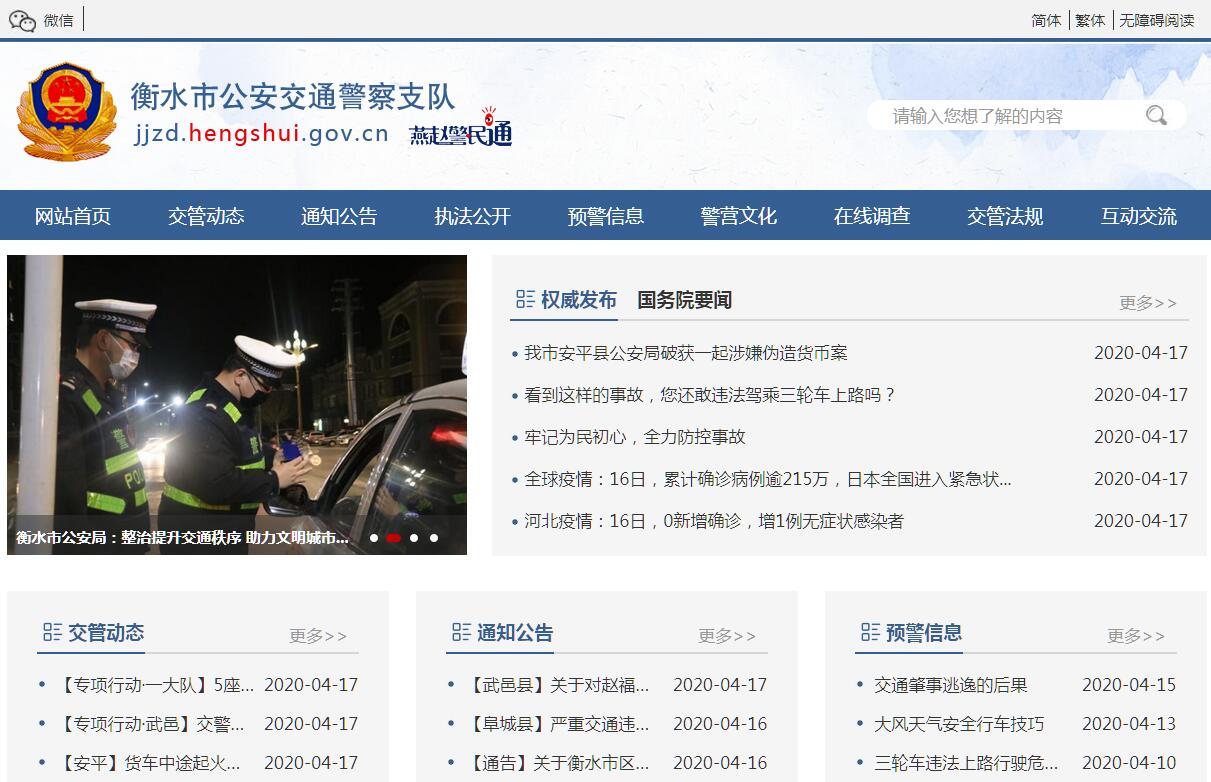Switch language to 繁体
Screen dimensions: 1211x782
click(1090, 20)
